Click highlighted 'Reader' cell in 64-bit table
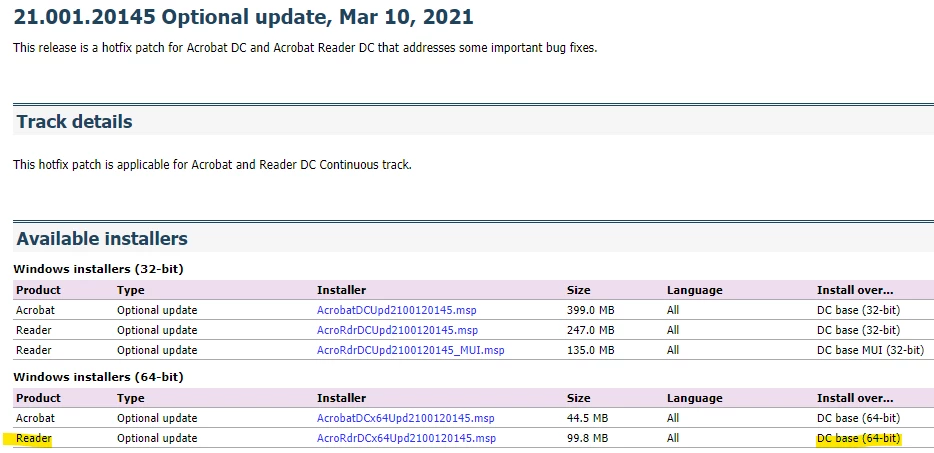934x453 pixels. (33, 439)
